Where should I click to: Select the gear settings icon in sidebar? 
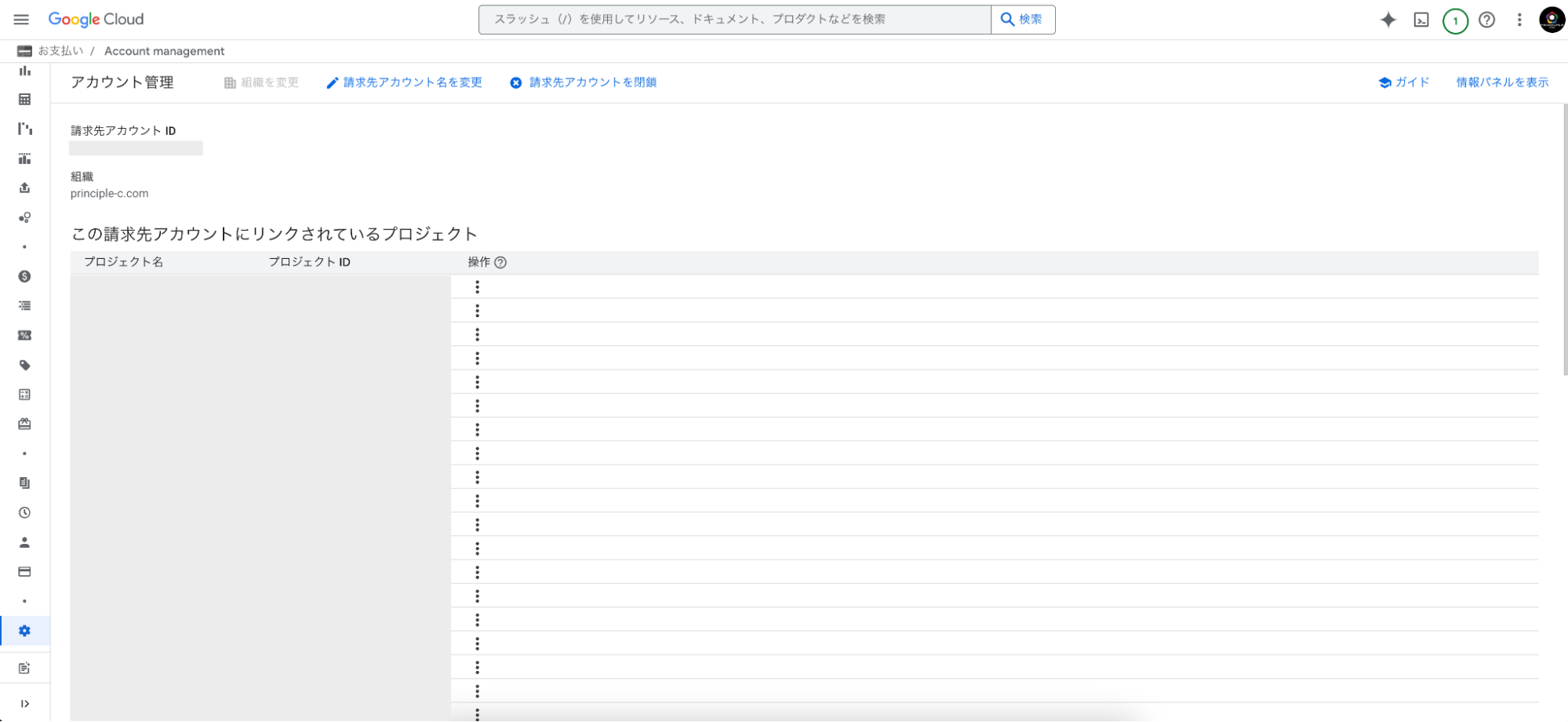(25, 631)
